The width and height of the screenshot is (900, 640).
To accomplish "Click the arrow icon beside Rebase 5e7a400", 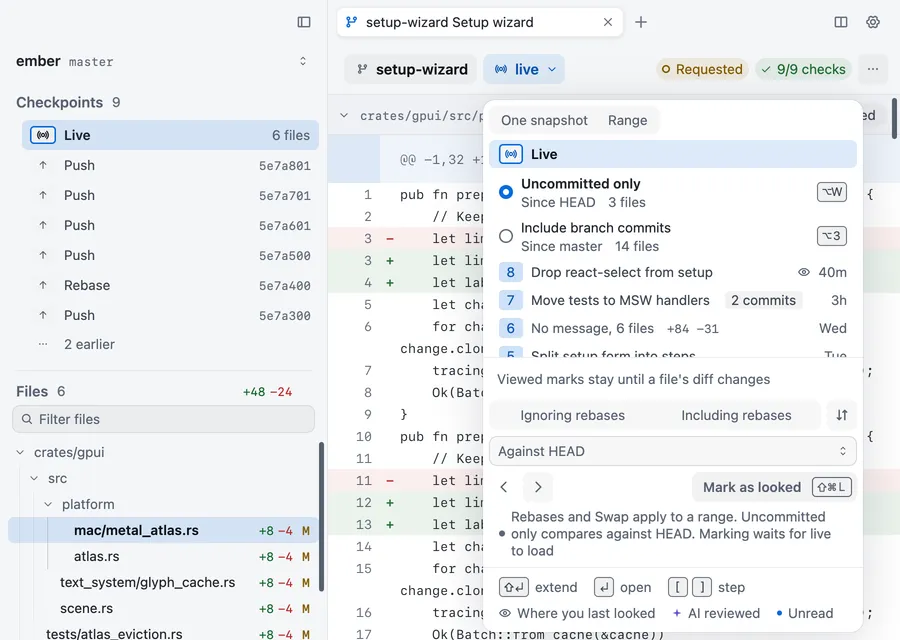I will point(43,285).
